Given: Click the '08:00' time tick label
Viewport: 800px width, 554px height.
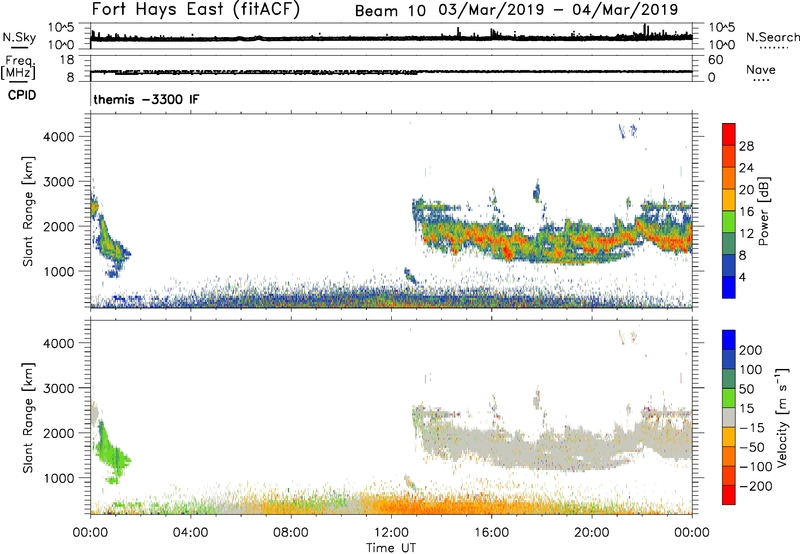Looking at the screenshot, I should tap(291, 533).
